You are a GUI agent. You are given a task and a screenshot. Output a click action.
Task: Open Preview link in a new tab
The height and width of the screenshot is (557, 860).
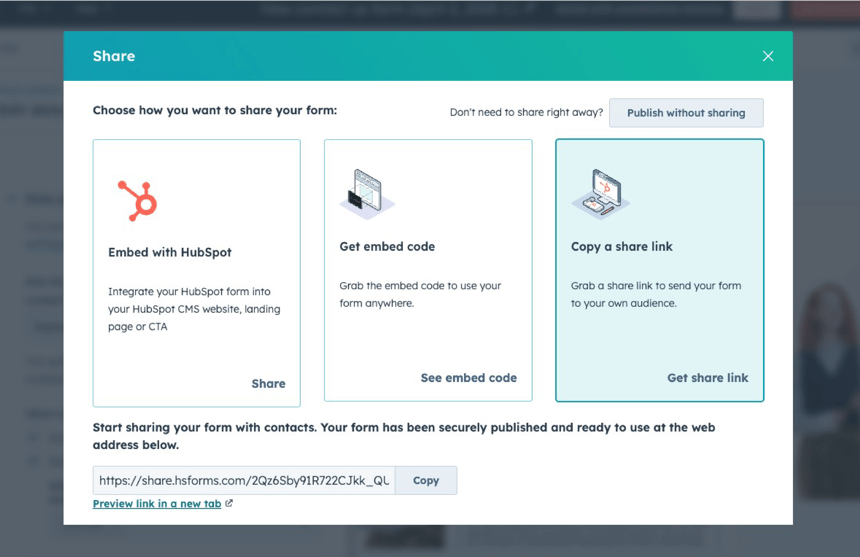[157, 504]
